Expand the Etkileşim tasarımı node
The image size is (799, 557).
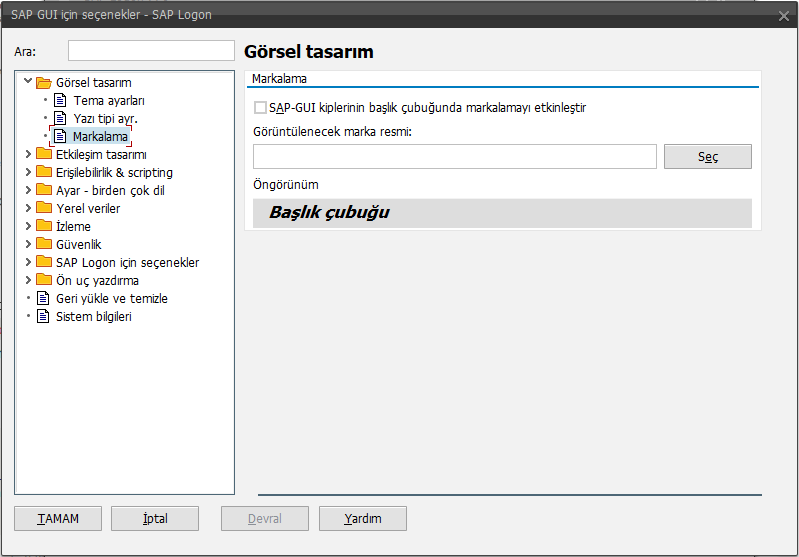click(28, 154)
